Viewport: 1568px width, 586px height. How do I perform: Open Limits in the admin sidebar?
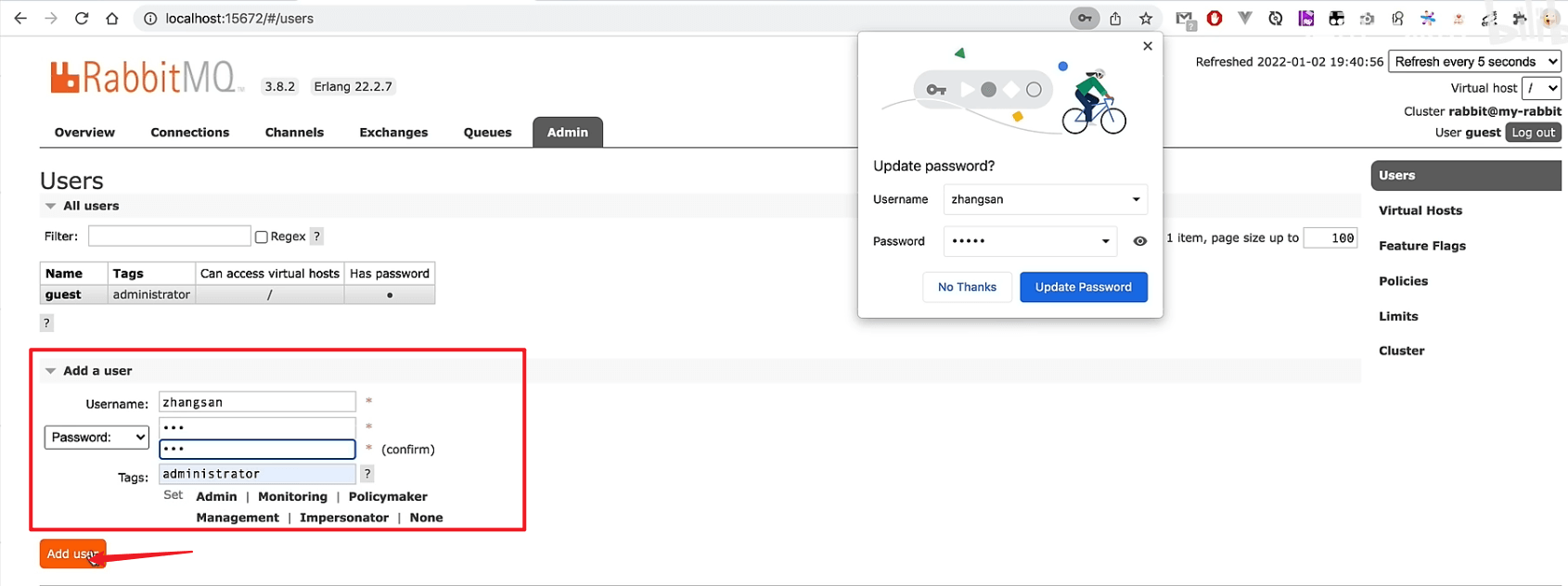[x=1398, y=316]
